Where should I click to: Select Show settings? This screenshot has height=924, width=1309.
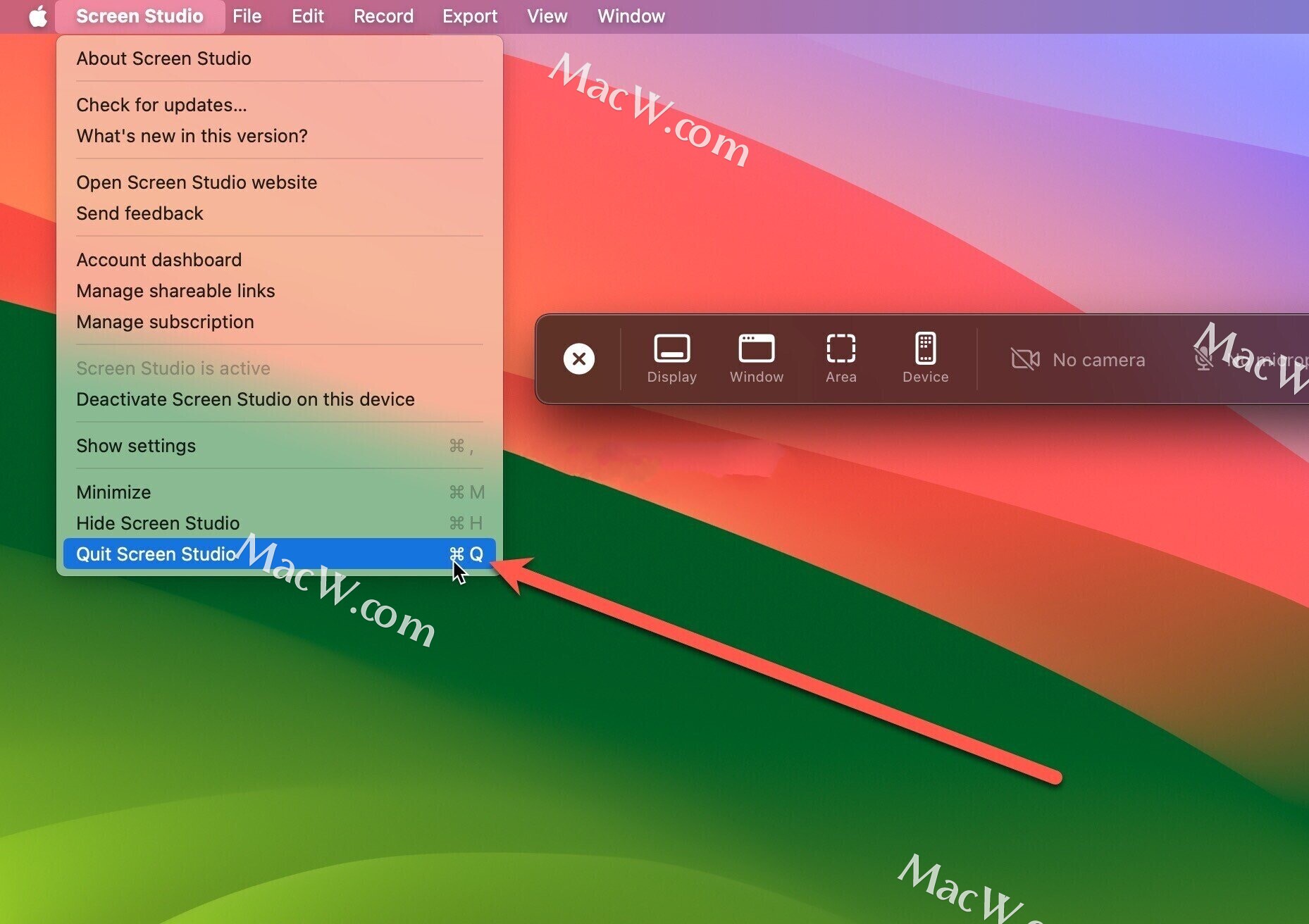click(x=280, y=446)
